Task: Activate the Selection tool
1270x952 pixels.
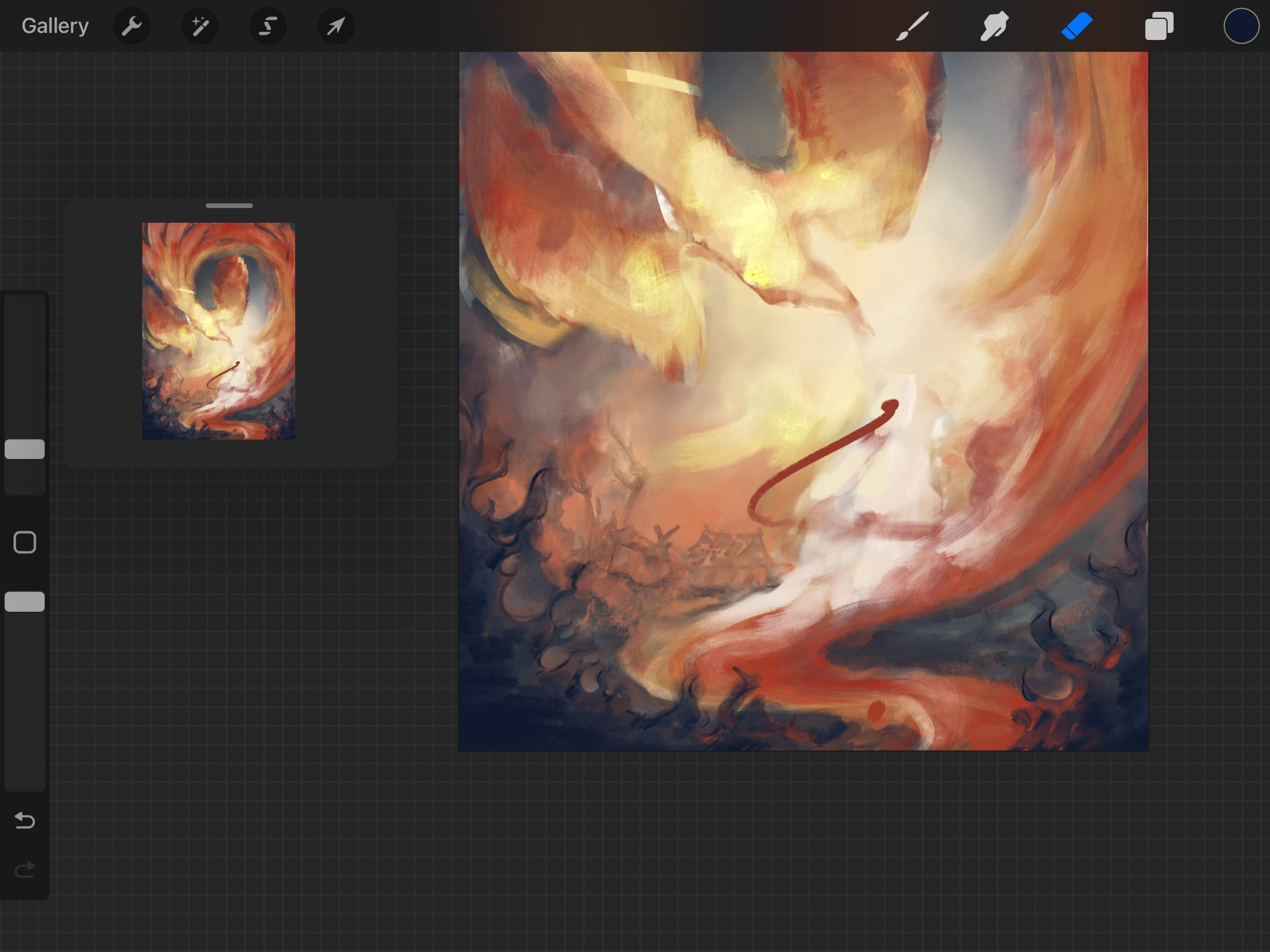Action: click(x=268, y=26)
